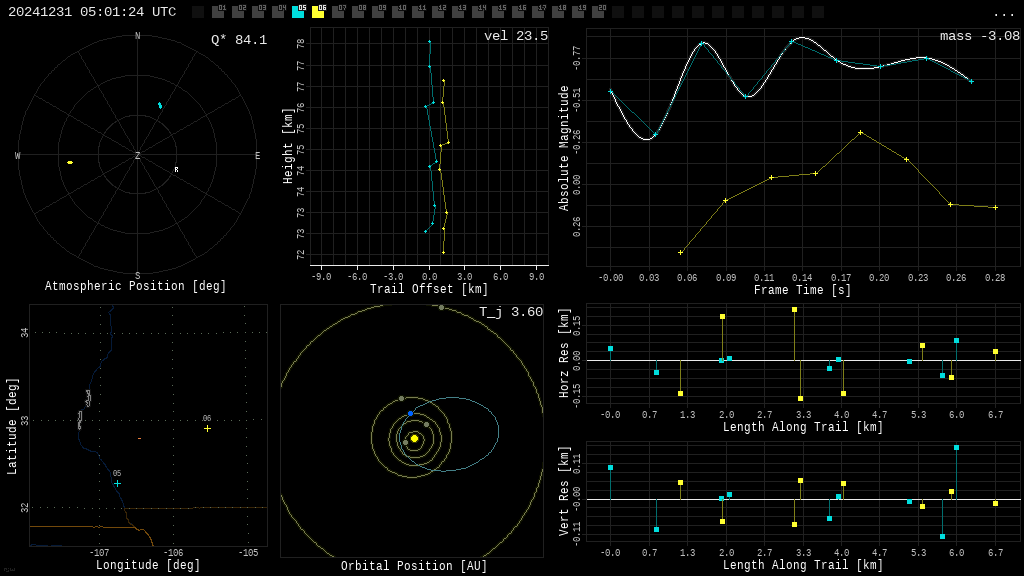Select the cyan meteor track in sky plot

click(159, 105)
